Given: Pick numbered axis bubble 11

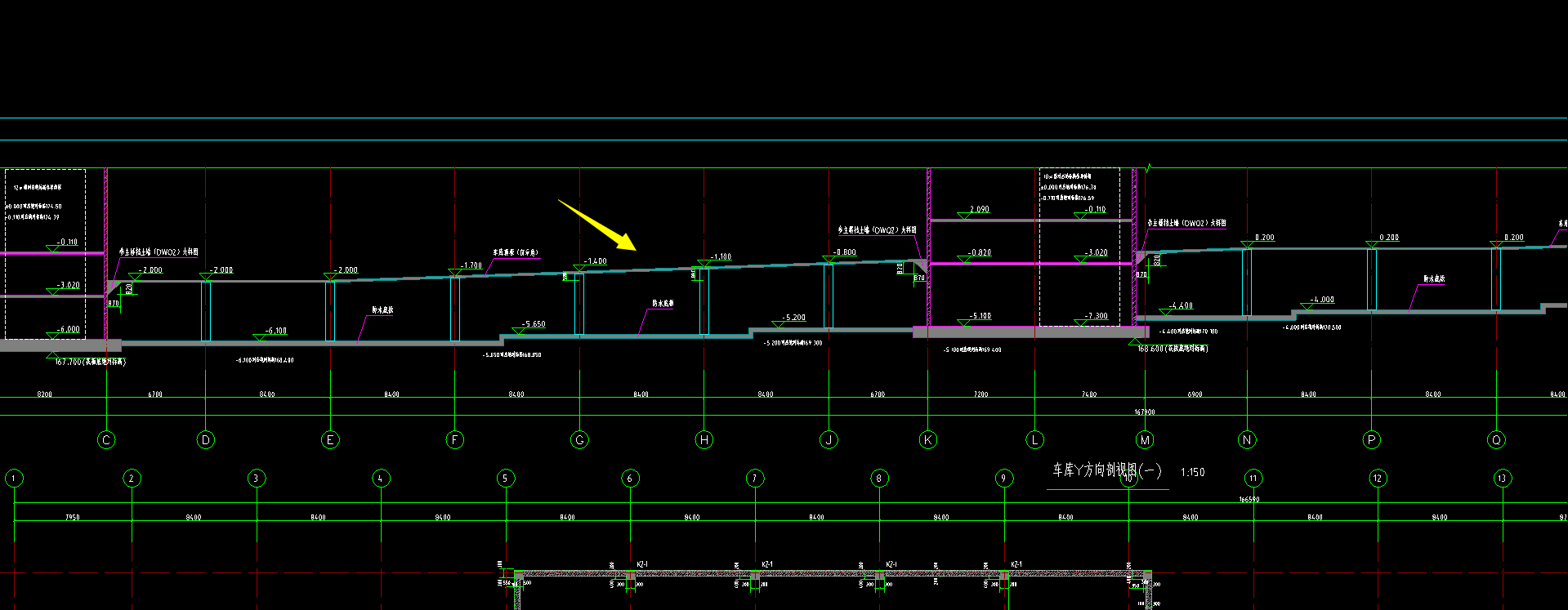Looking at the screenshot, I should pyautogui.click(x=1253, y=479).
